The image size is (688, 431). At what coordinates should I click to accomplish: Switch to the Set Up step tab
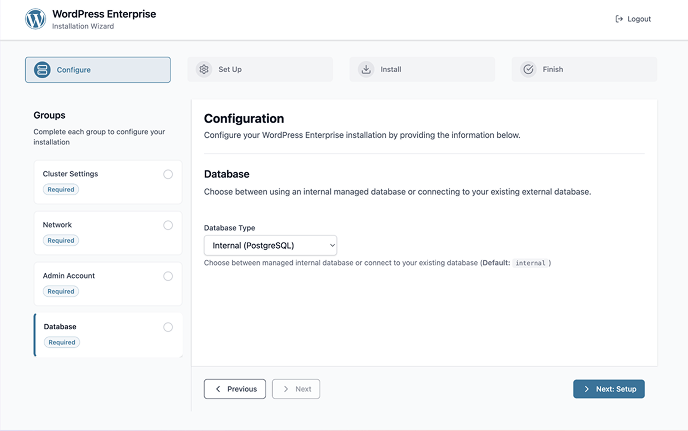[260, 69]
